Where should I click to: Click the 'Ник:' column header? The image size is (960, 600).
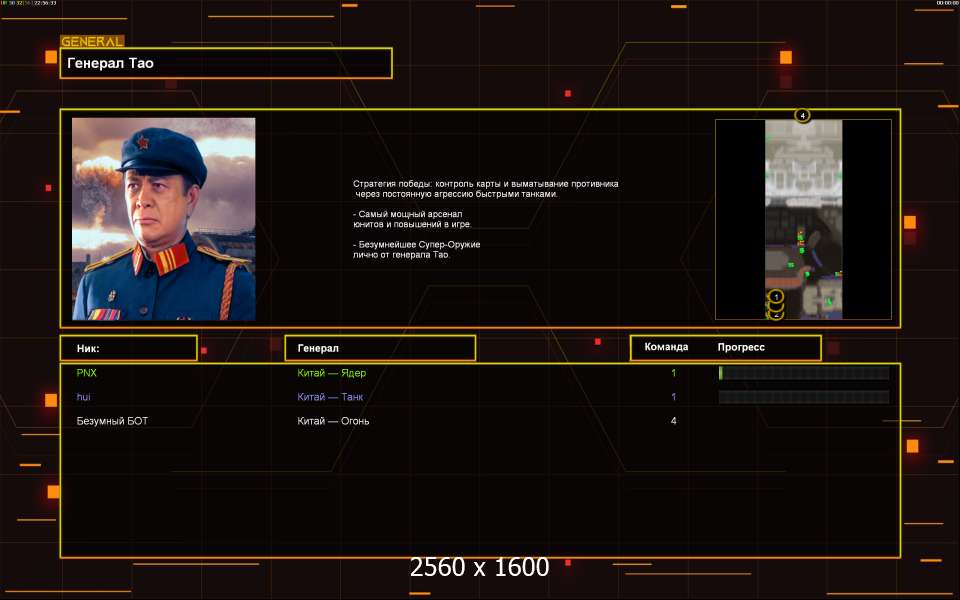(129, 348)
